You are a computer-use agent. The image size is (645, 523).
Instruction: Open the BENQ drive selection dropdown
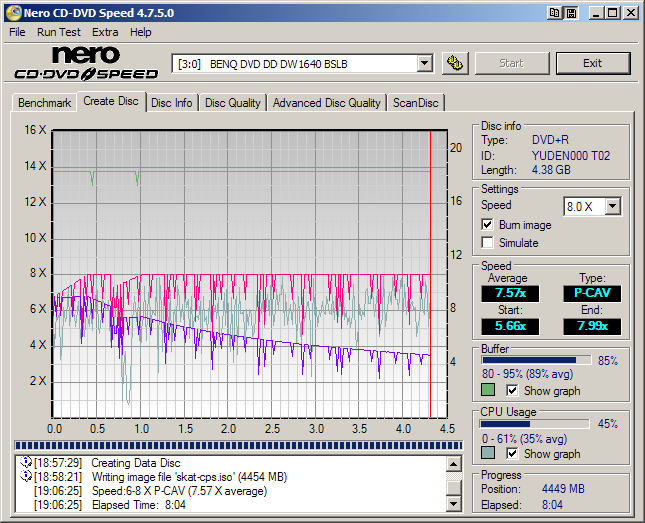pyautogui.click(x=424, y=64)
